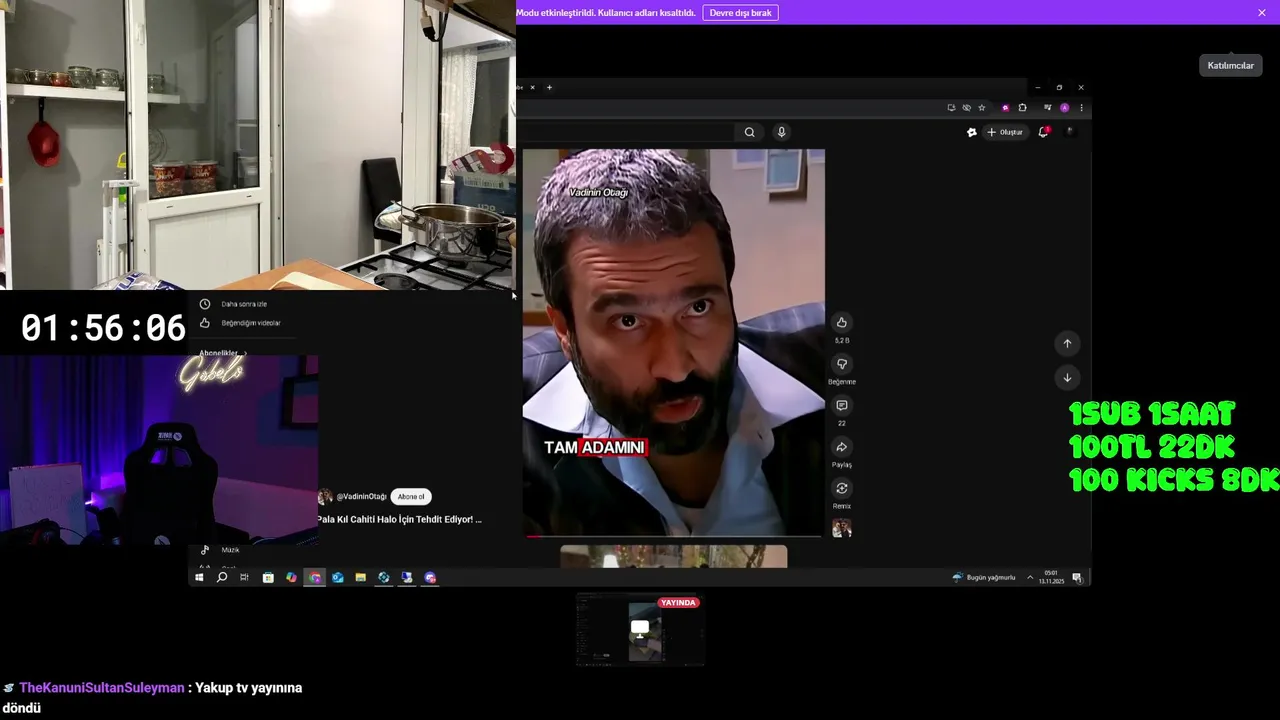Open File Explorer on the taskbar
1280x720 pixels.
360,577
